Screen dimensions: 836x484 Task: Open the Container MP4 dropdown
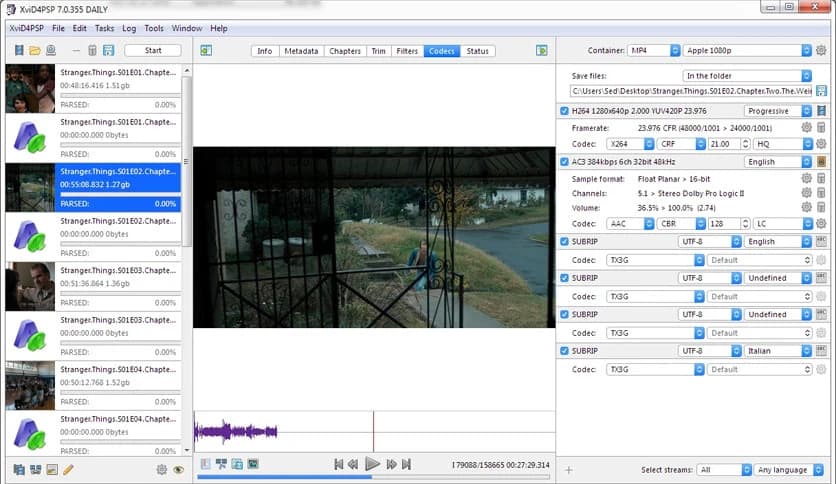click(654, 50)
